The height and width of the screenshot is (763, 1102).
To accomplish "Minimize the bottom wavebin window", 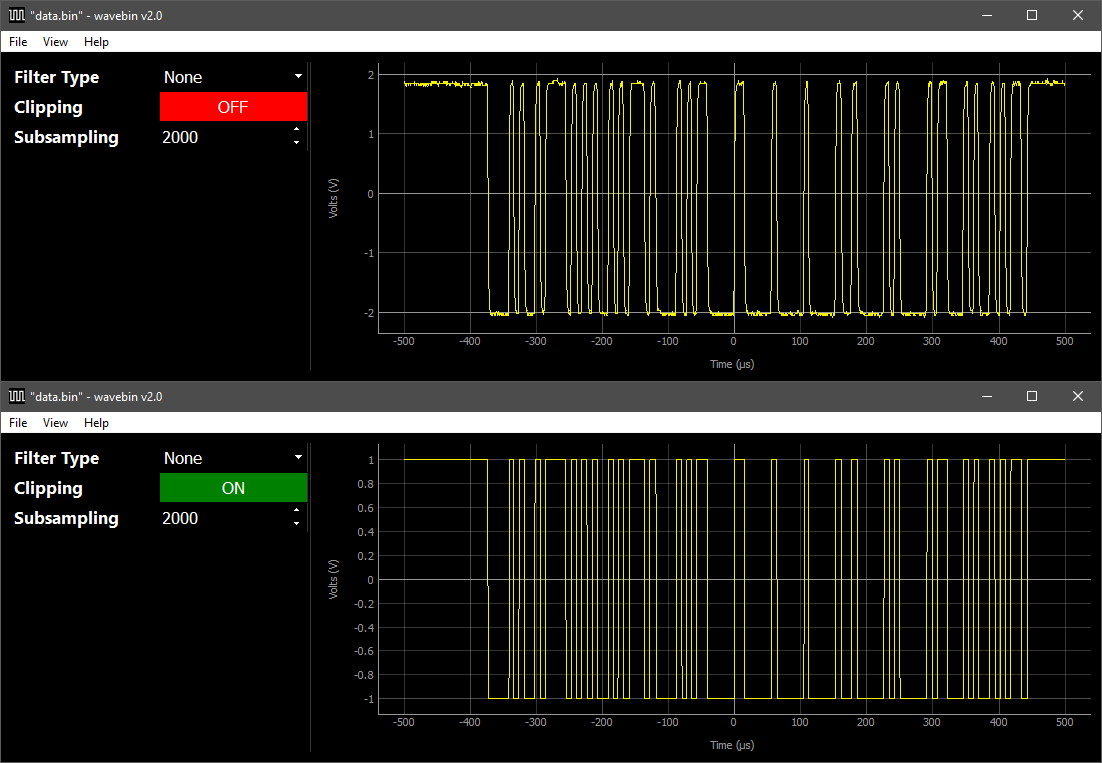I will pyautogui.click(x=986, y=396).
